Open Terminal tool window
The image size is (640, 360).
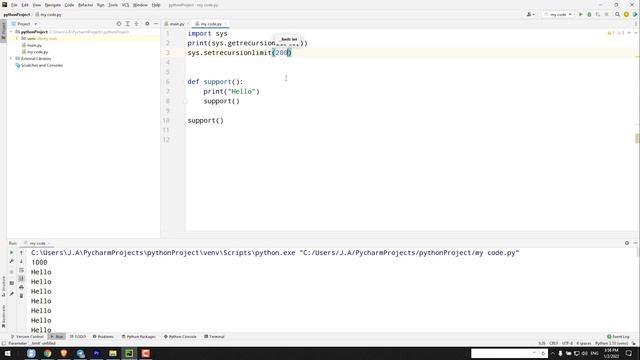214,337
